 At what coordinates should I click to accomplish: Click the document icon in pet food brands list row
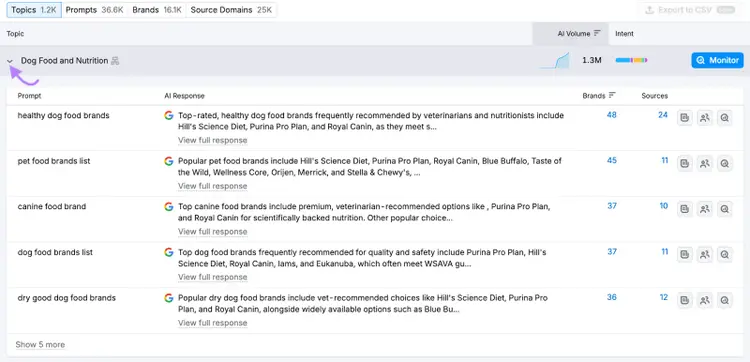pos(684,164)
